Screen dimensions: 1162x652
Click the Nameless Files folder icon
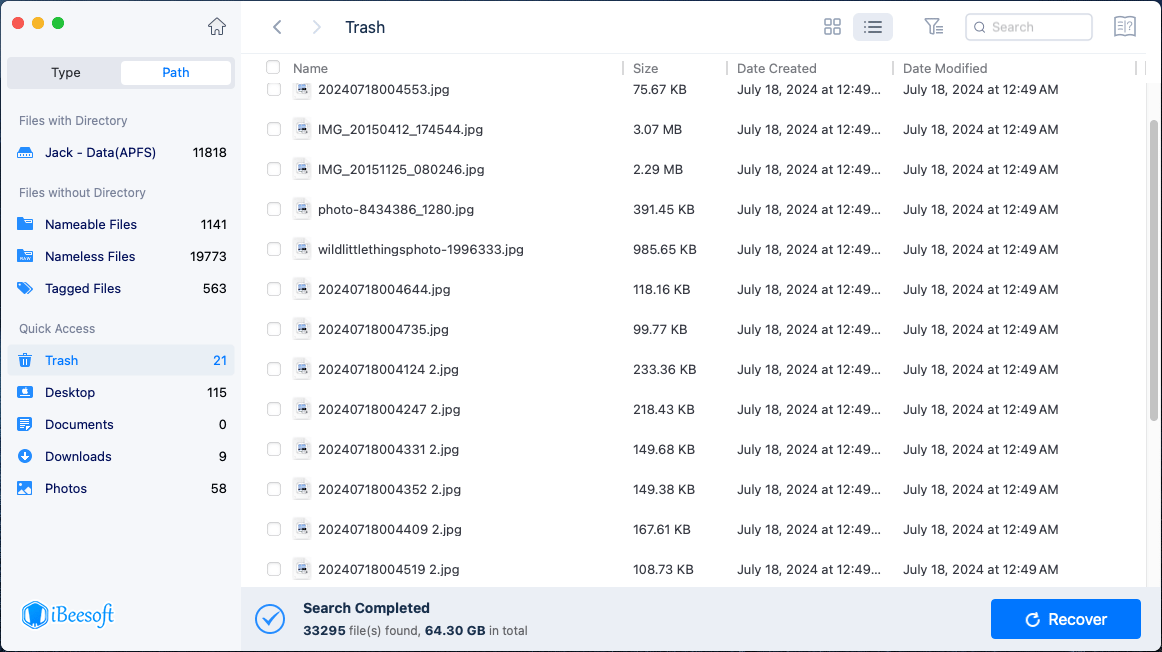(25, 256)
